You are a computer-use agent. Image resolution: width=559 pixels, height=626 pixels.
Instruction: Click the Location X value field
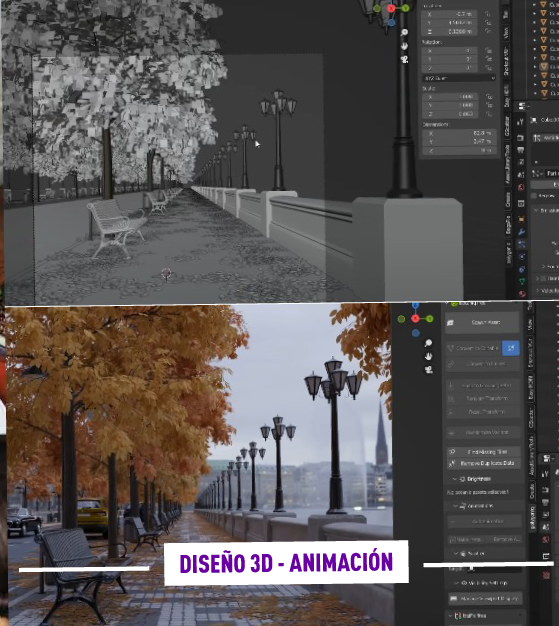point(450,14)
